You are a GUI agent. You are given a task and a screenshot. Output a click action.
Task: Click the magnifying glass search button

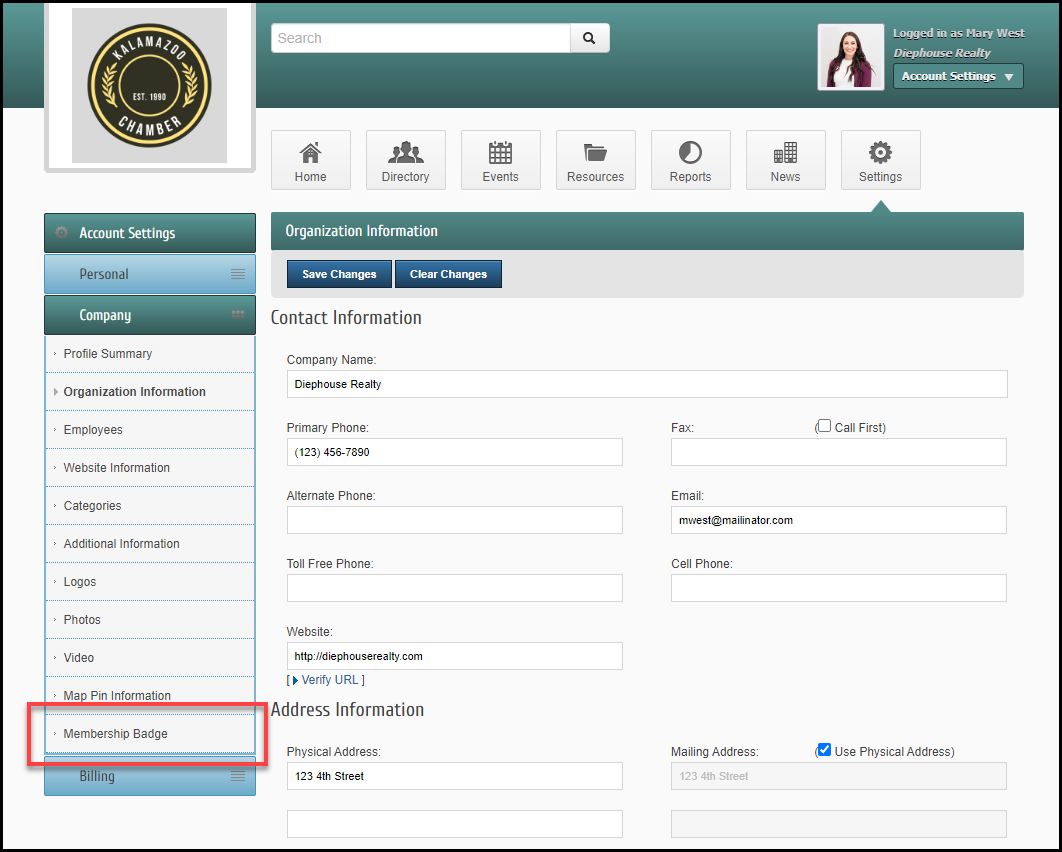click(589, 38)
